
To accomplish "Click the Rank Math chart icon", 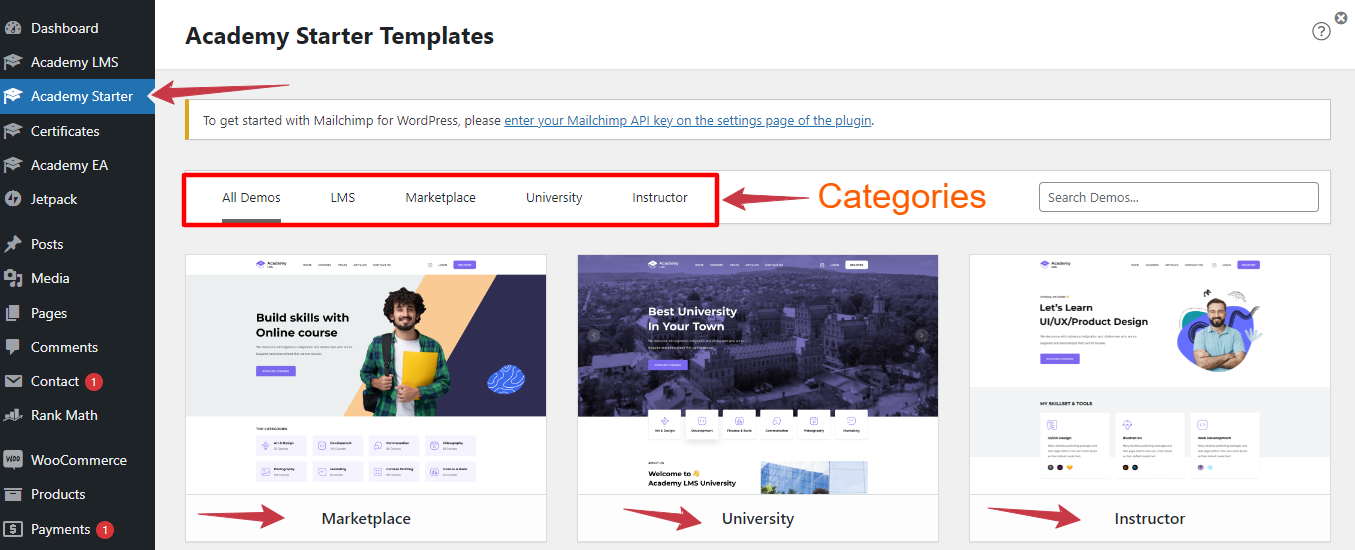I will [x=13, y=415].
